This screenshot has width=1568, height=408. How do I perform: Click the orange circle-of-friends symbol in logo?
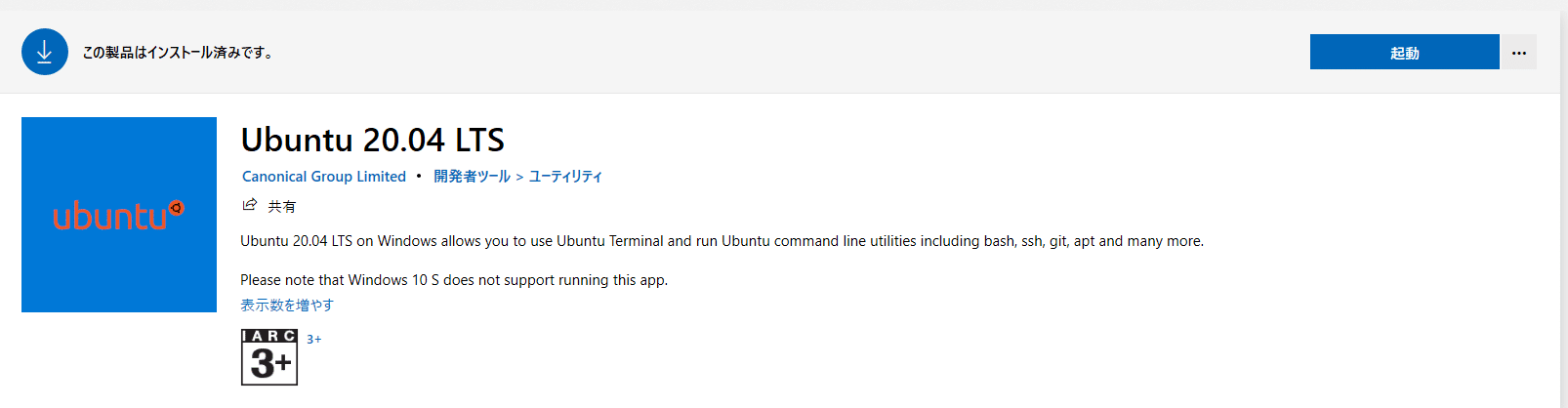pos(177,208)
